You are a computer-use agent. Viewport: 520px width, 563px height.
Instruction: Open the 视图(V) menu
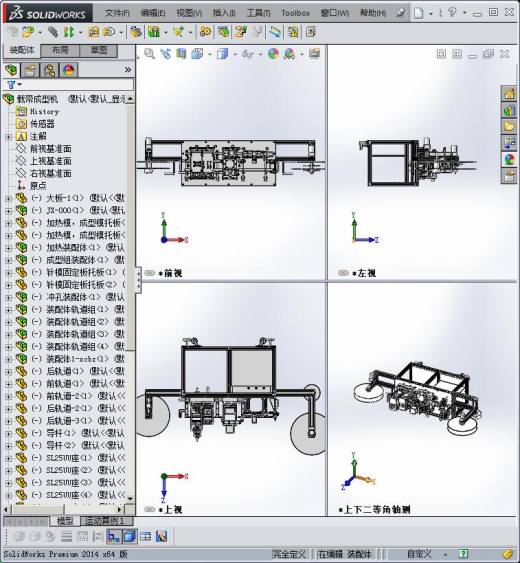189,13
